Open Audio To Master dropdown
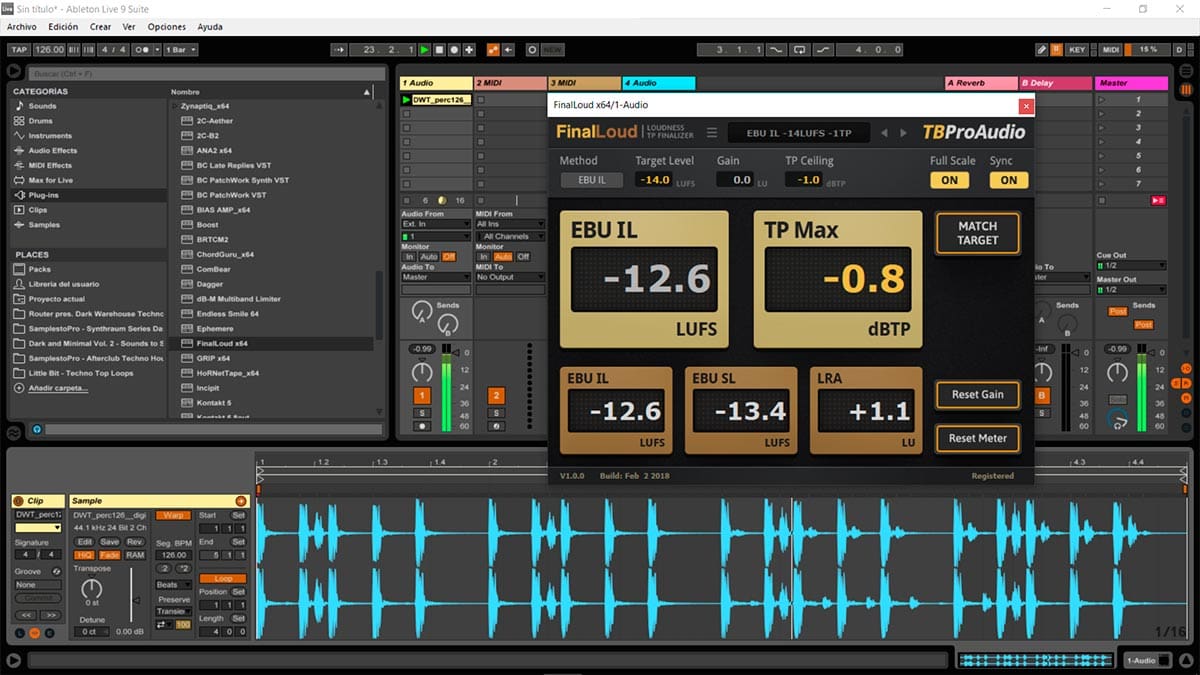1200x675 pixels. tap(435, 277)
